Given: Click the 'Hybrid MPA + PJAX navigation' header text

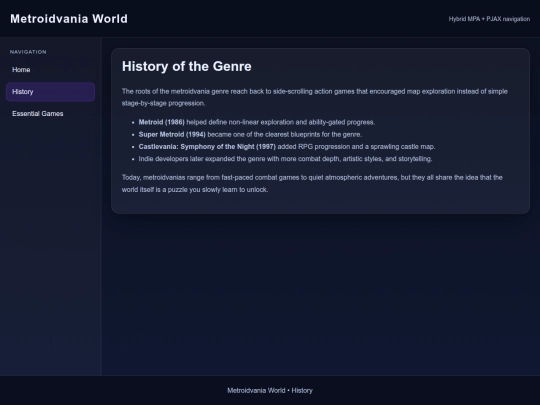Looking at the screenshot, I should (x=489, y=19).
